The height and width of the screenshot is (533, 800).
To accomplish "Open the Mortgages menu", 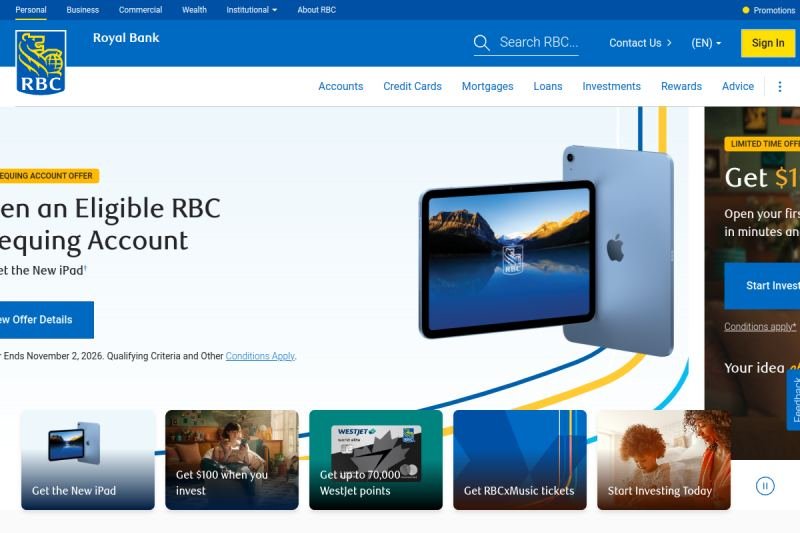I will pos(487,86).
